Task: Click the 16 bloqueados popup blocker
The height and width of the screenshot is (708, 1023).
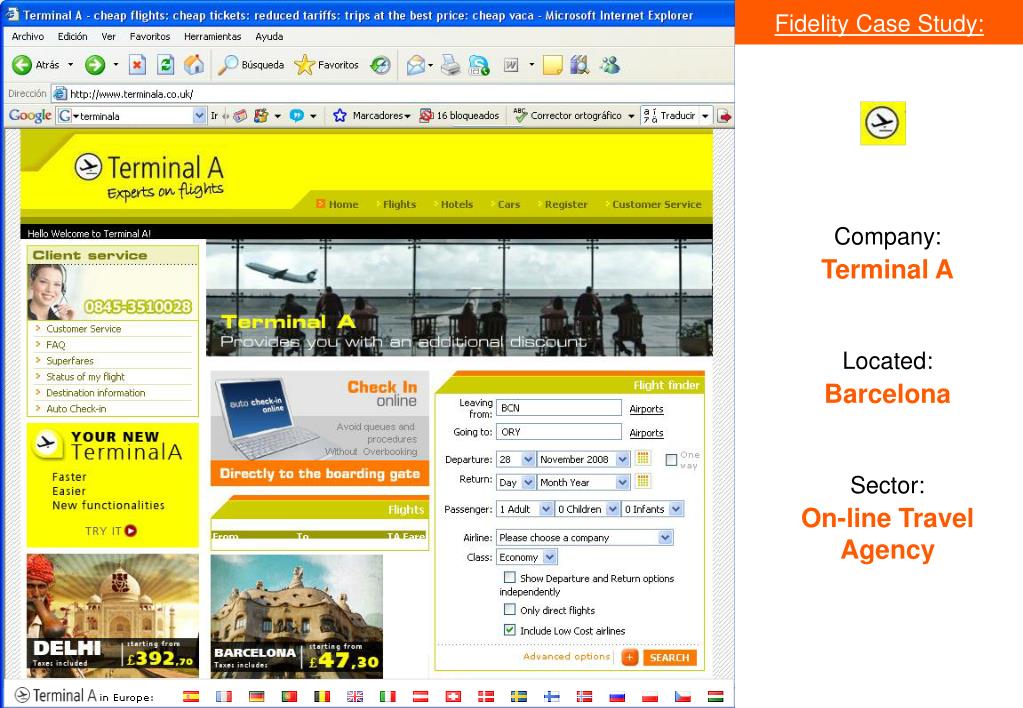Action: click(459, 116)
